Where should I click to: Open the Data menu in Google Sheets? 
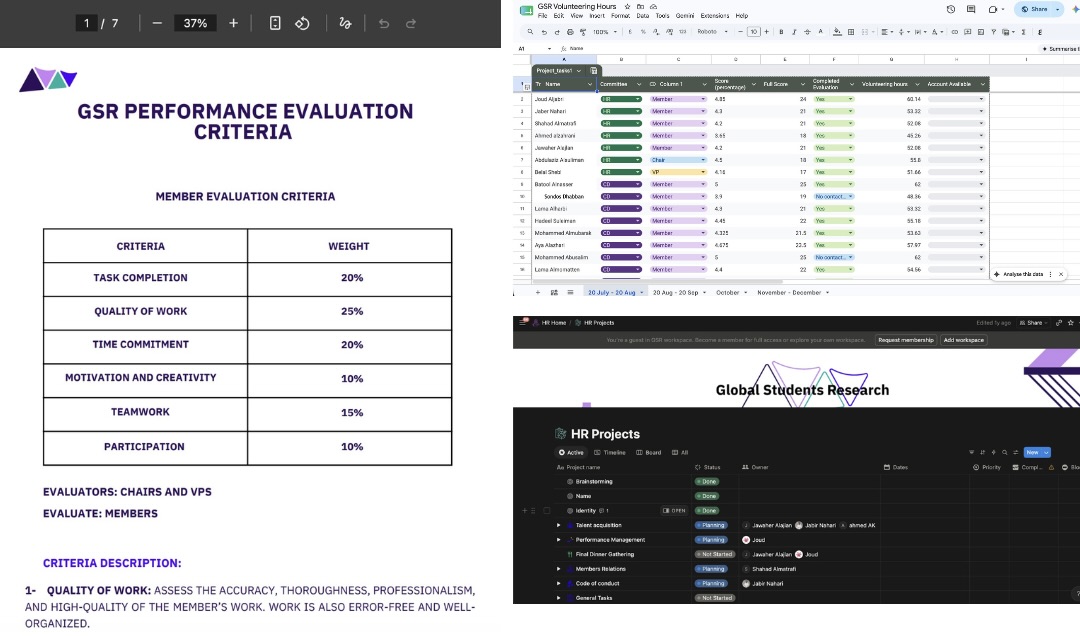[x=643, y=16]
